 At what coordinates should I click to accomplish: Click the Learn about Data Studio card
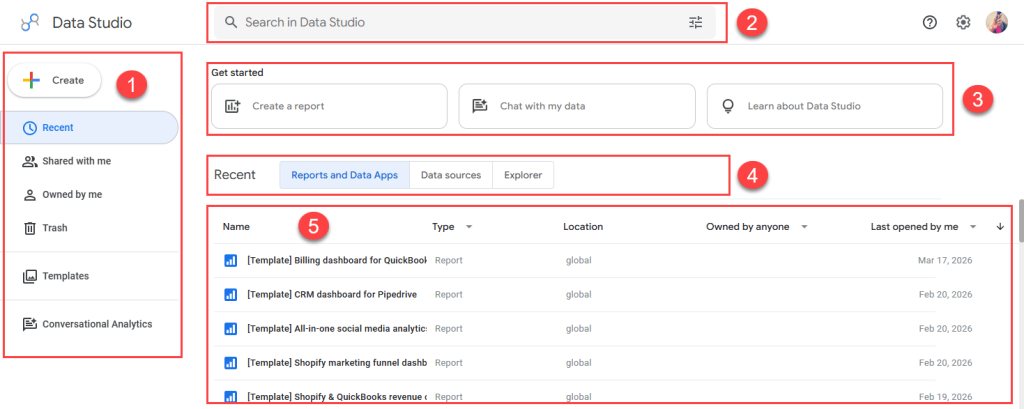pyautogui.click(x=825, y=106)
